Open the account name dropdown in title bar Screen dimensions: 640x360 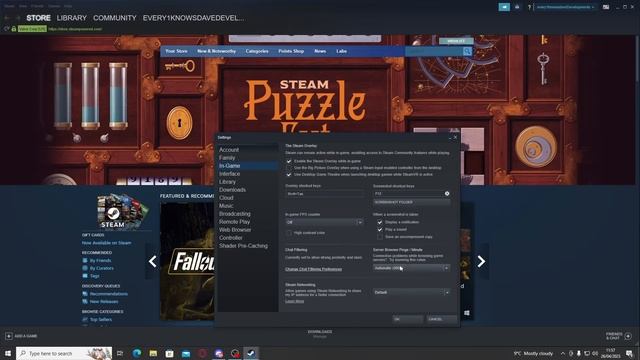(x=565, y=7)
